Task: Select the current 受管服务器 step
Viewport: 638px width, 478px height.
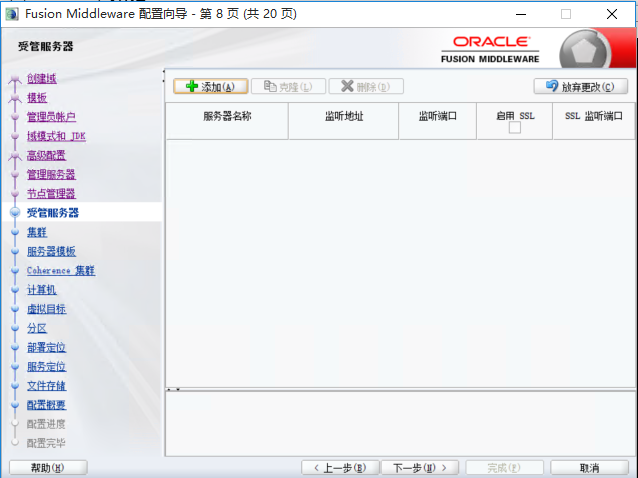Action: click(x=53, y=213)
